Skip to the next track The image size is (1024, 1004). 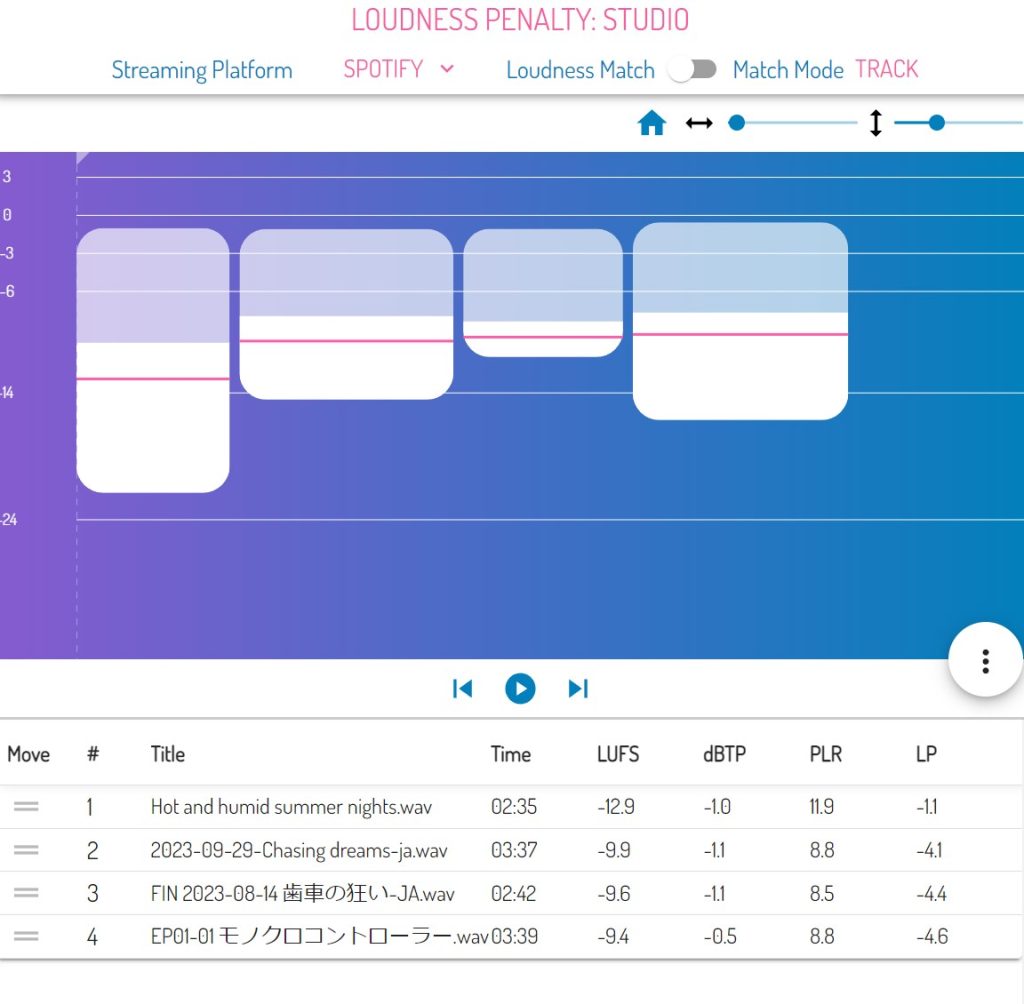pos(578,689)
